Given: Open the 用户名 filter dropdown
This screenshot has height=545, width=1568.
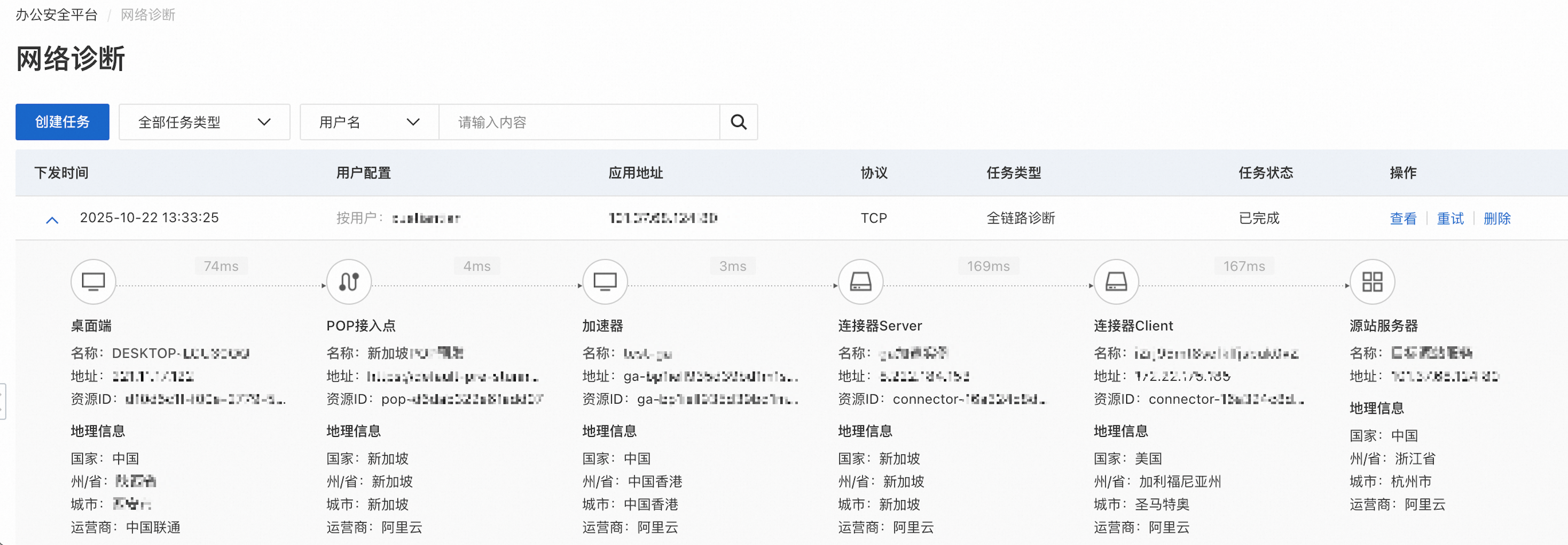Looking at the screenshot, I should tap(369, 122).
